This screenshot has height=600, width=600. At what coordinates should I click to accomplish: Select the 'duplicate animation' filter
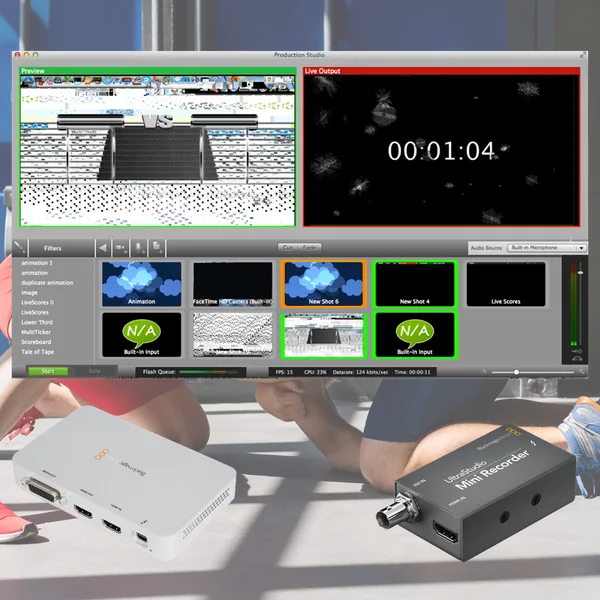[47, 283]
